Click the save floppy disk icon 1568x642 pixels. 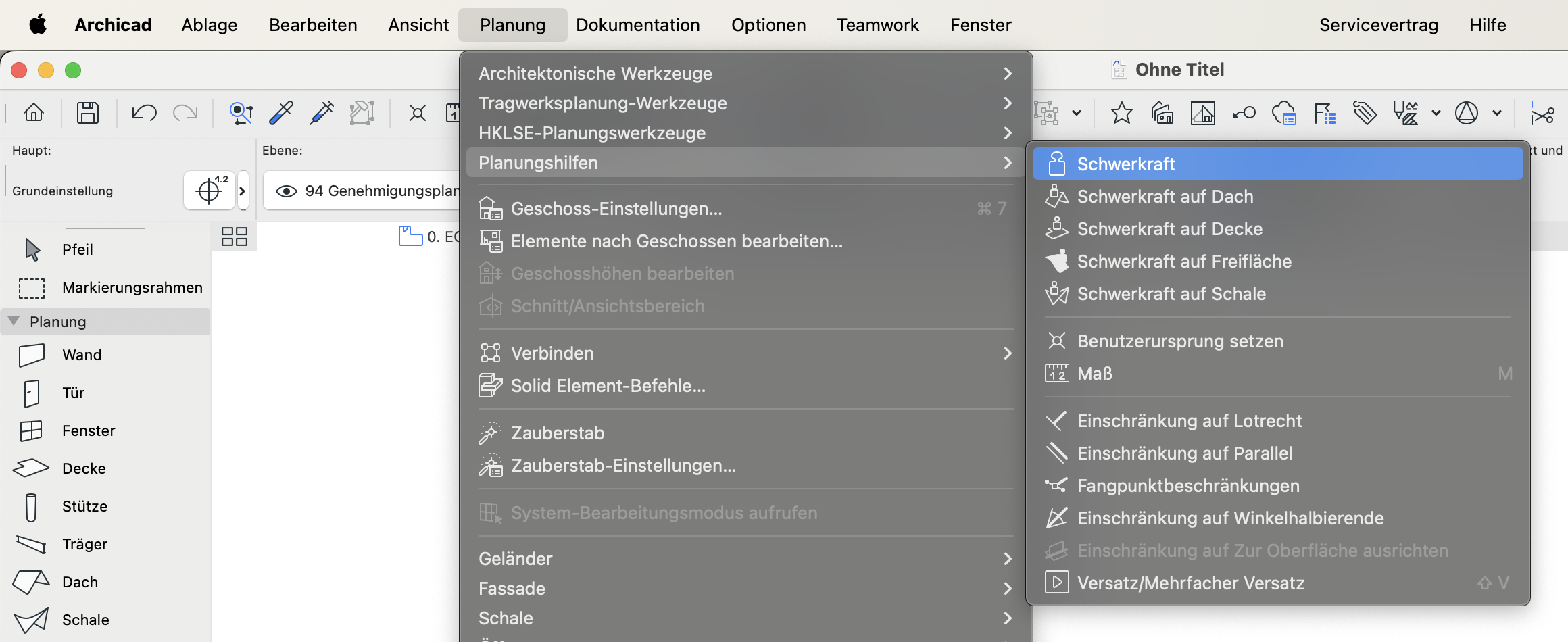pyautogui.click(x=87, y=113)
